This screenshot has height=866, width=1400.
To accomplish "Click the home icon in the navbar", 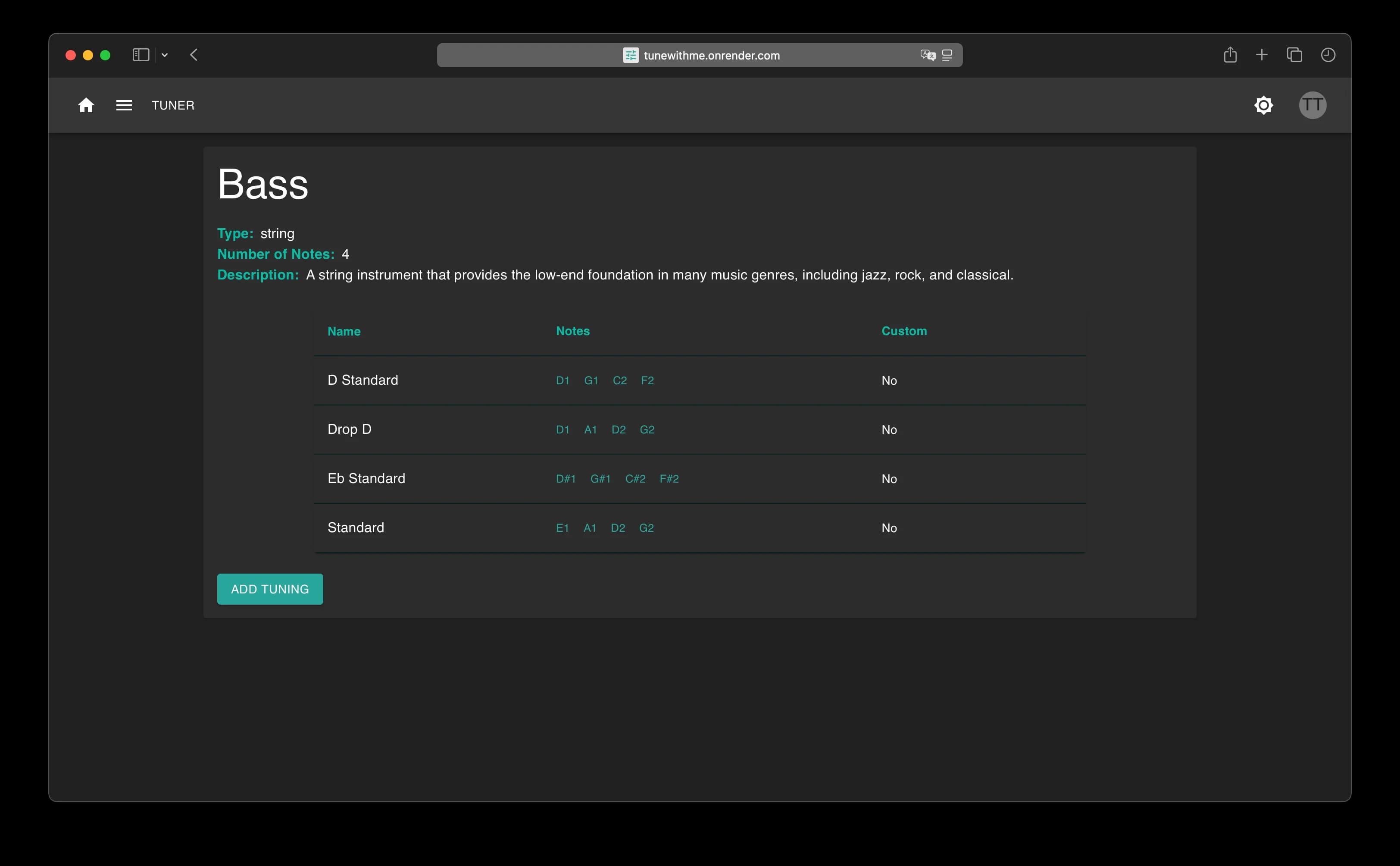I will tap(86, 105).
